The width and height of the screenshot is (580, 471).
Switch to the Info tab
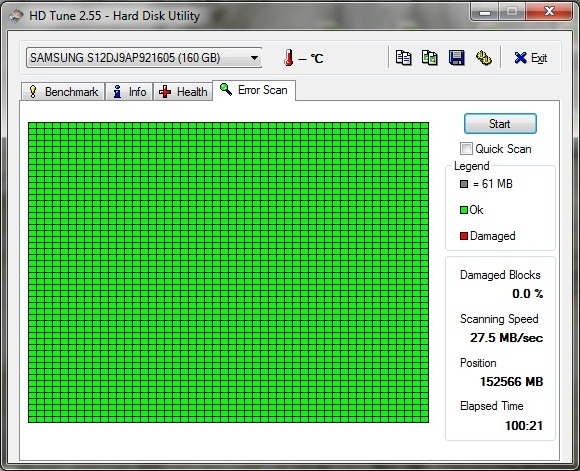pos(129,91)
